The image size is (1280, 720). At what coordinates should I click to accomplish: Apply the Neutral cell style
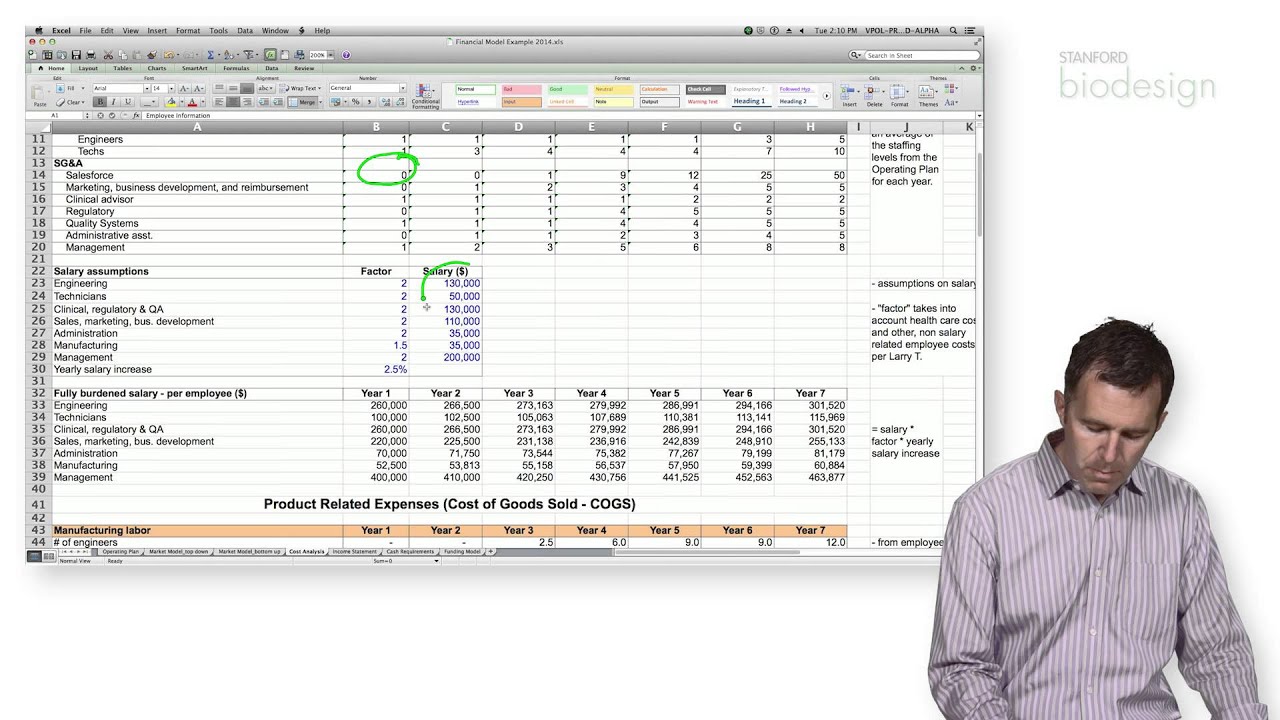pos(613,89)
